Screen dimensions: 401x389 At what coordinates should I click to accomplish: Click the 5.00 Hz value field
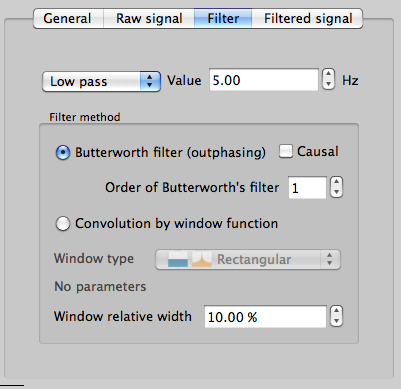264,80
